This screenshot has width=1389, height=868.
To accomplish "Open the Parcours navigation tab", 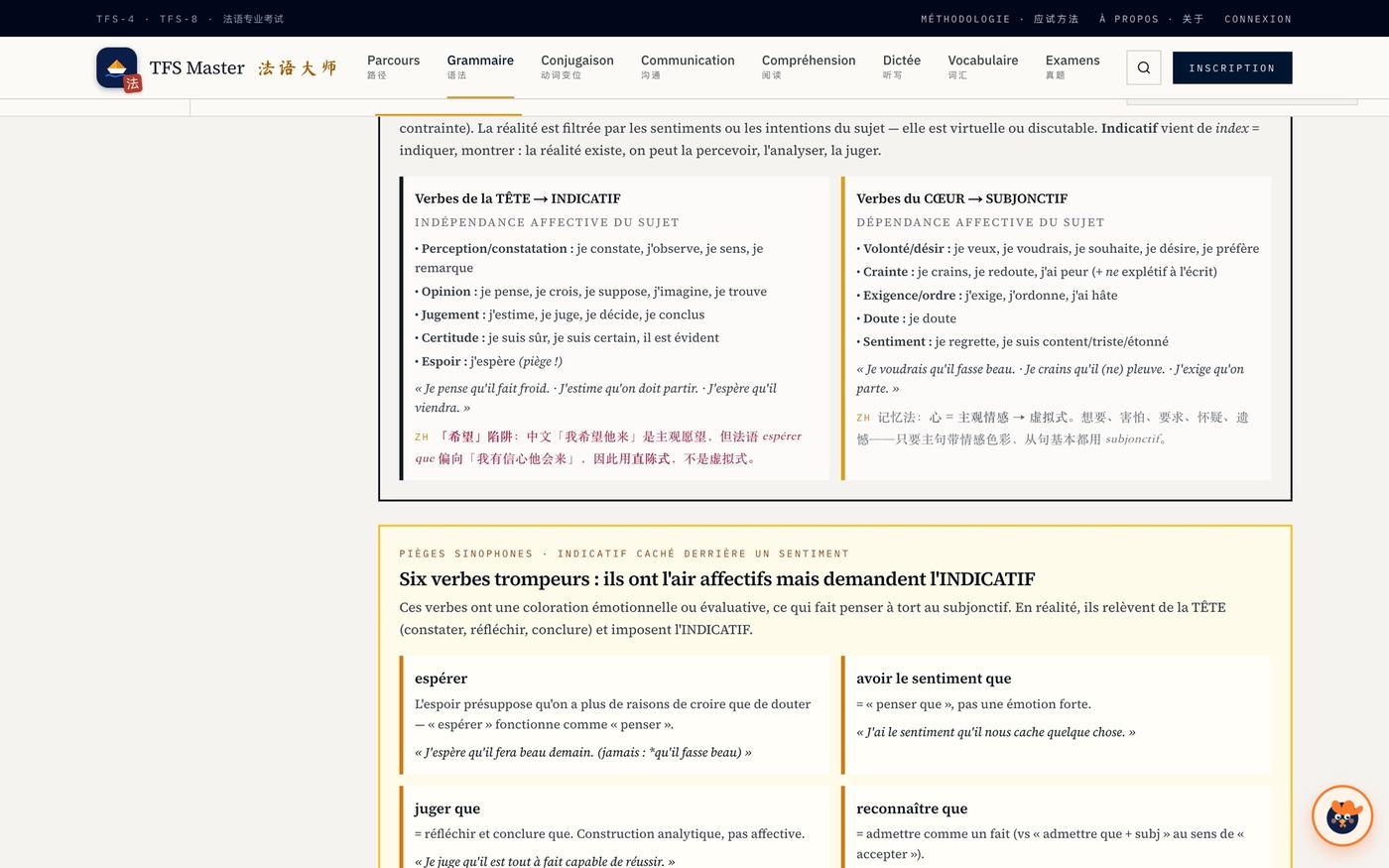I will pos(393,66).
